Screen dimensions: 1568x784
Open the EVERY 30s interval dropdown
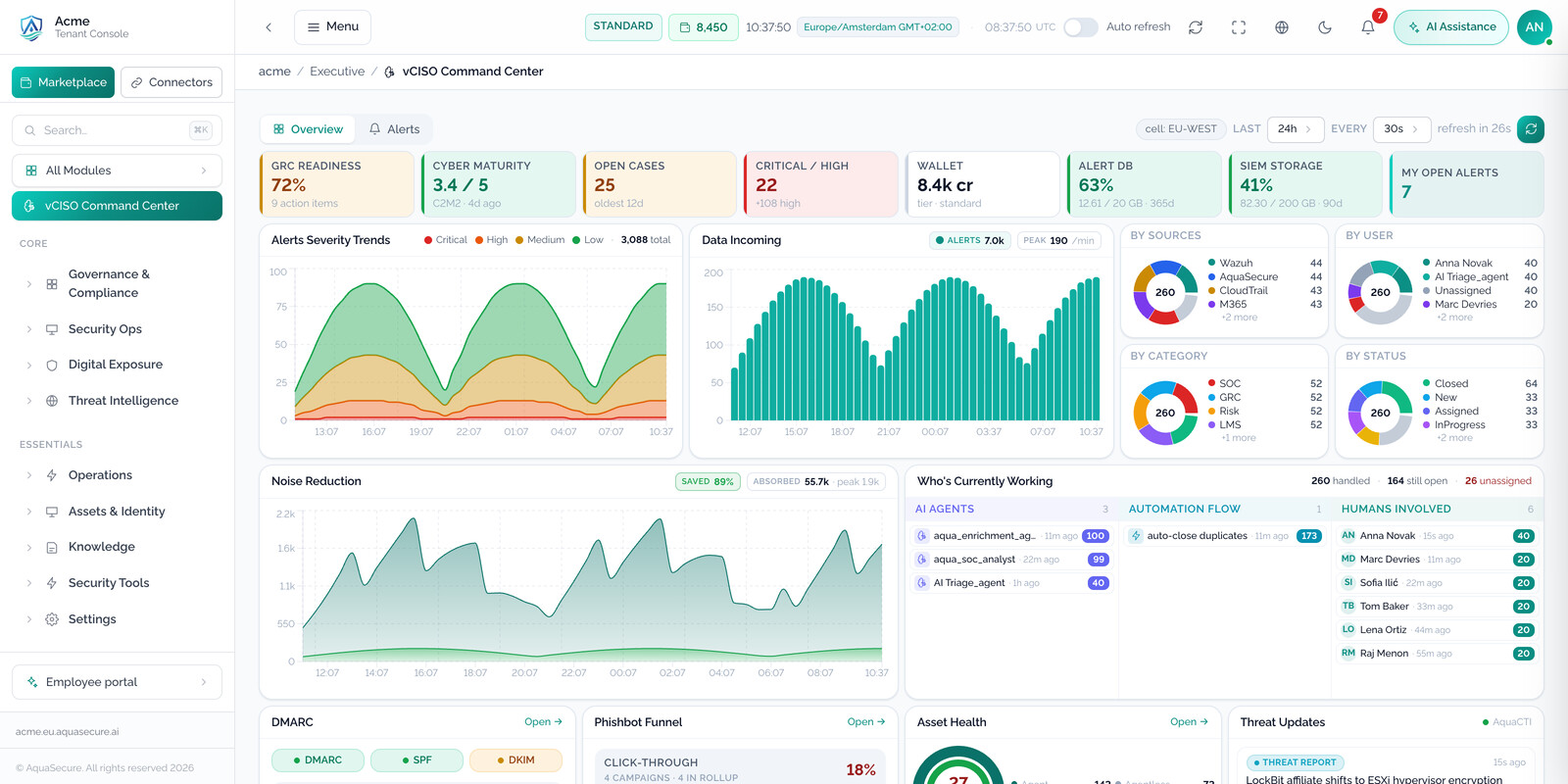tap(1401, 129)
